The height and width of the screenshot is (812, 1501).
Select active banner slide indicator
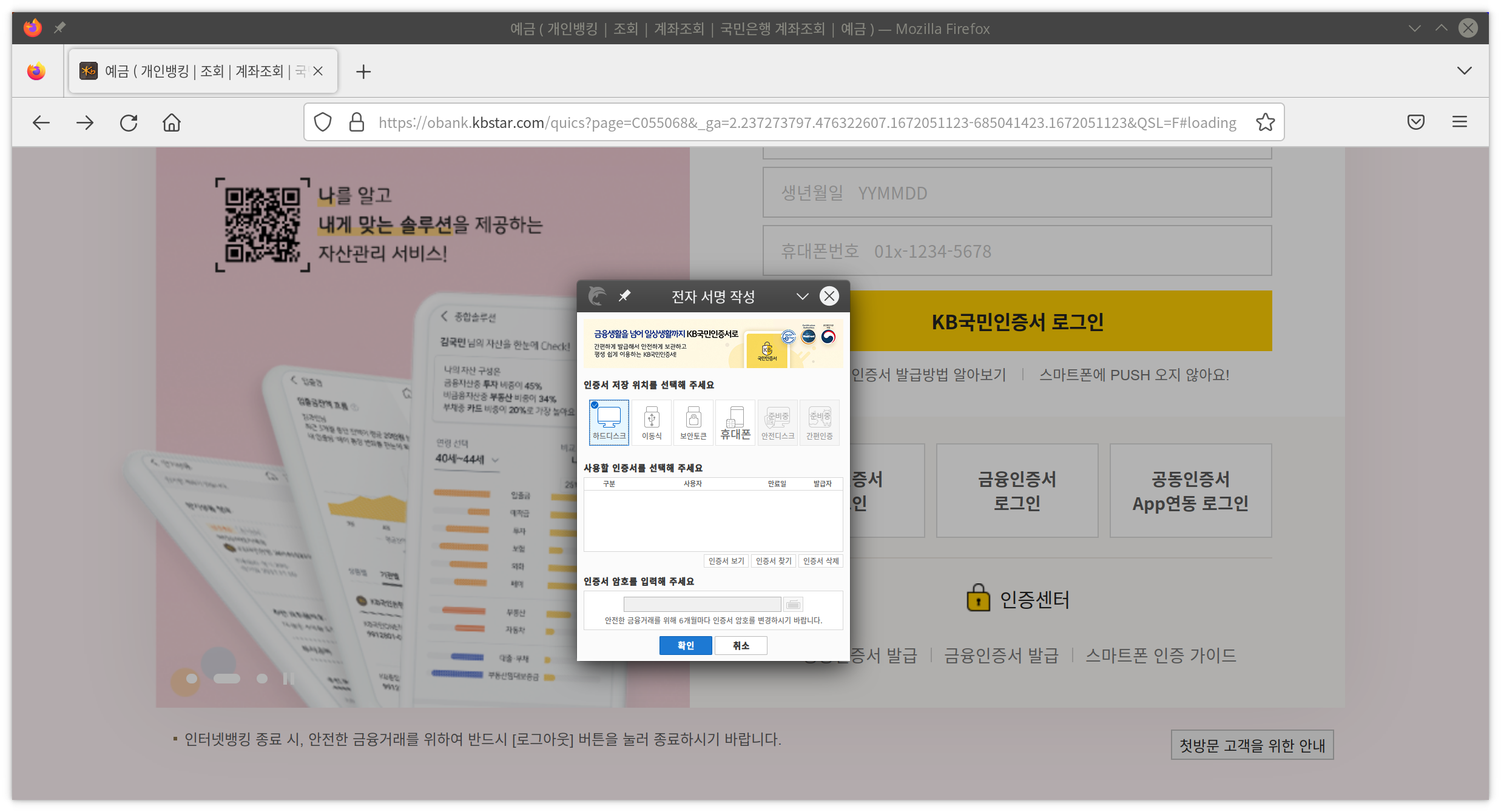point(227,679)
